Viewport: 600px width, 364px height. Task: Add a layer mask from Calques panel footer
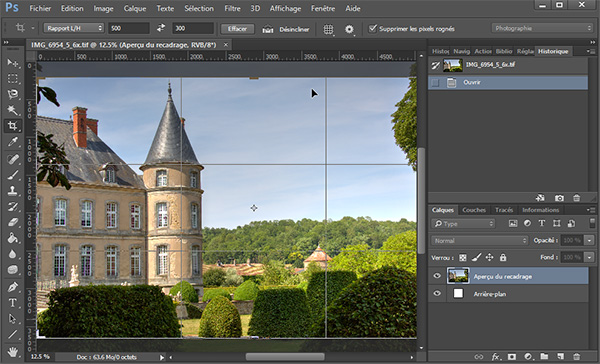pos(512,357)
